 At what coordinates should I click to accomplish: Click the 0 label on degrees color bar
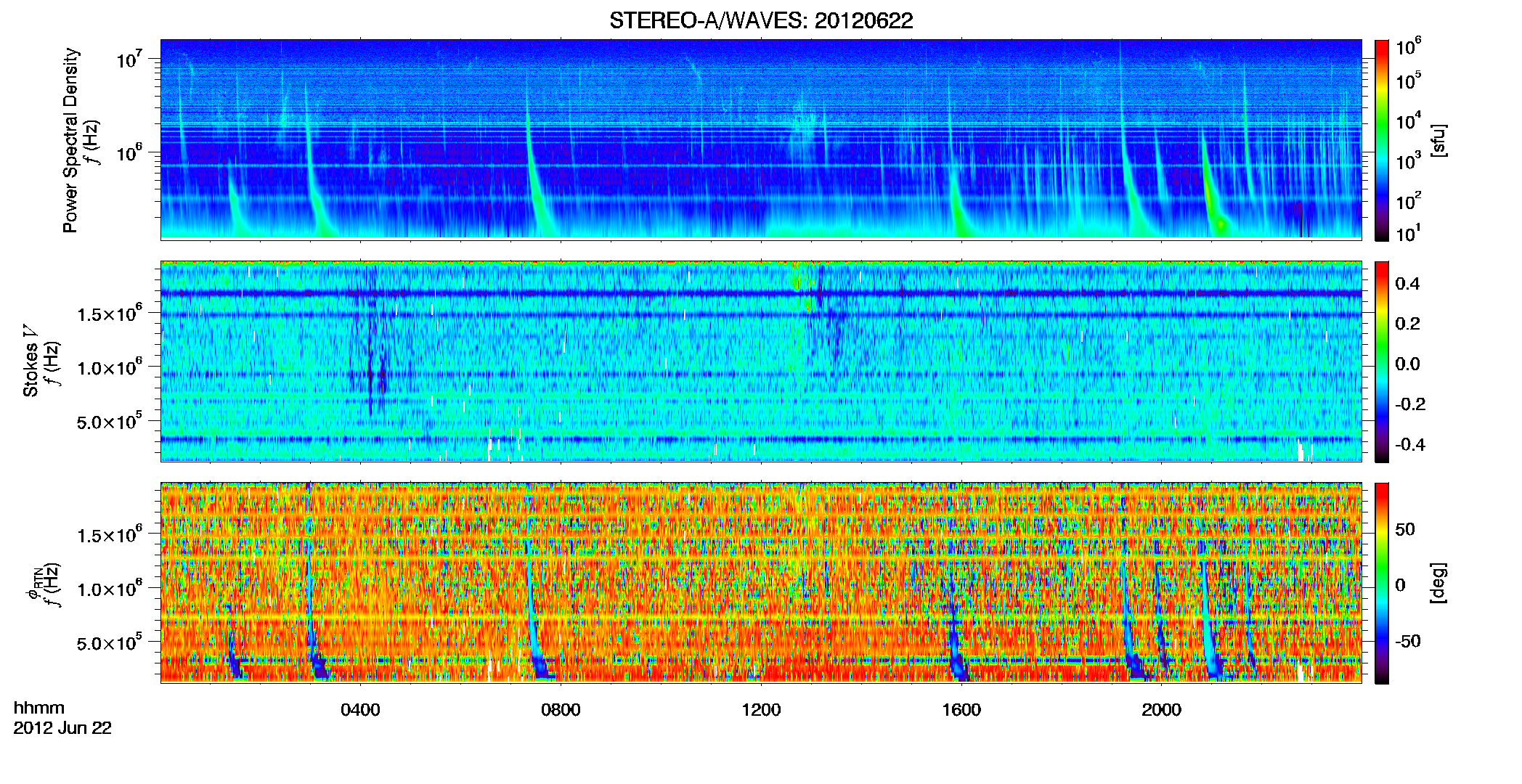[x=1400, y=585]
